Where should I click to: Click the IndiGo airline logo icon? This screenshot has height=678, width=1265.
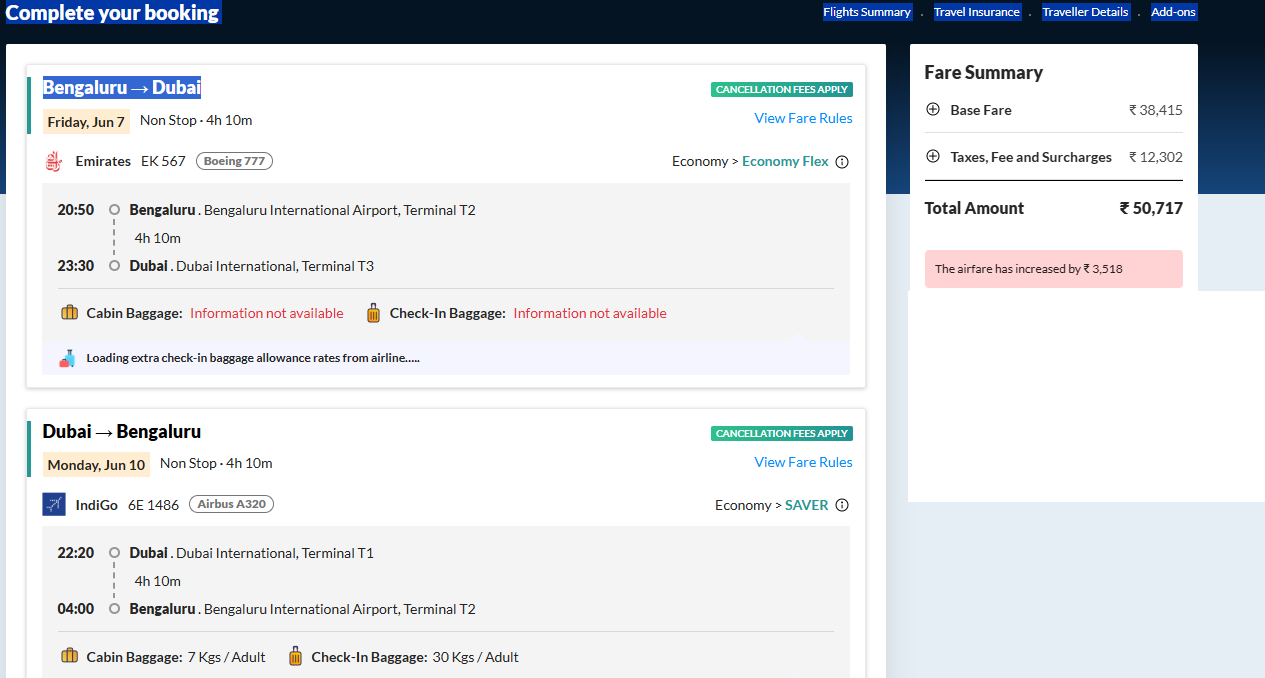tap(54, 505)
